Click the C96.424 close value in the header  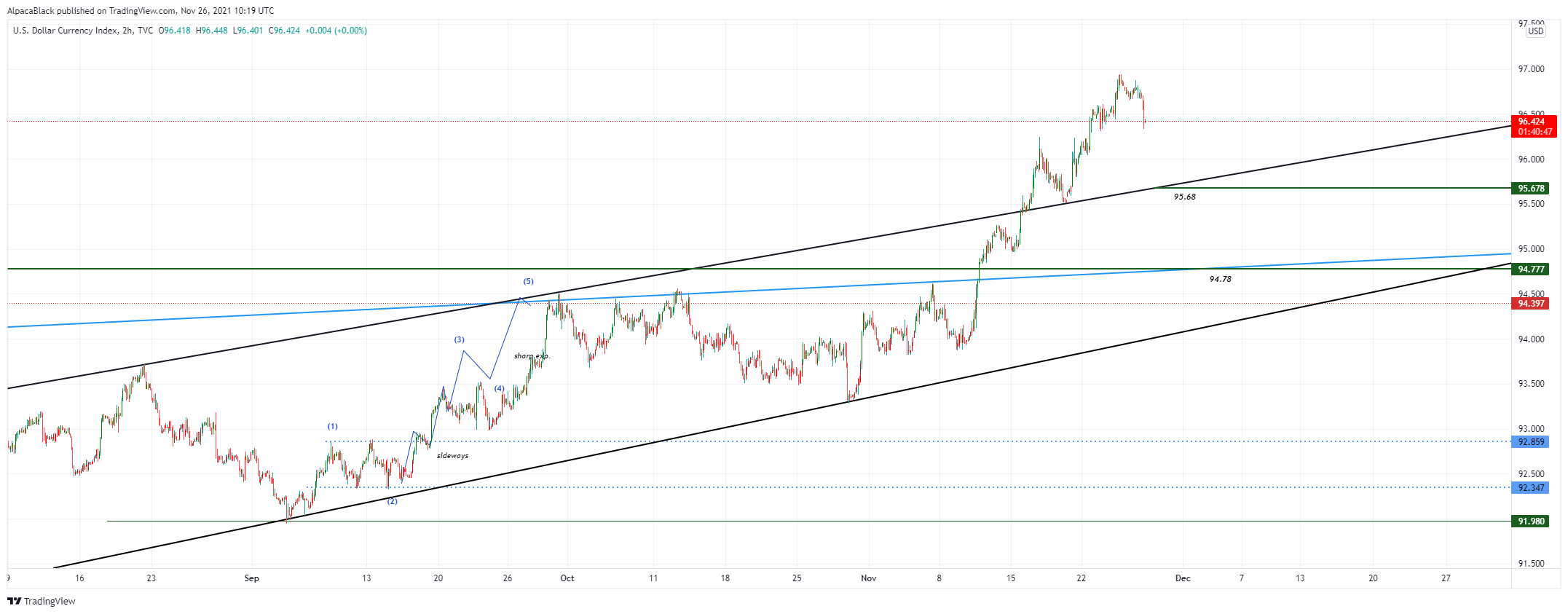click(284, 31)
